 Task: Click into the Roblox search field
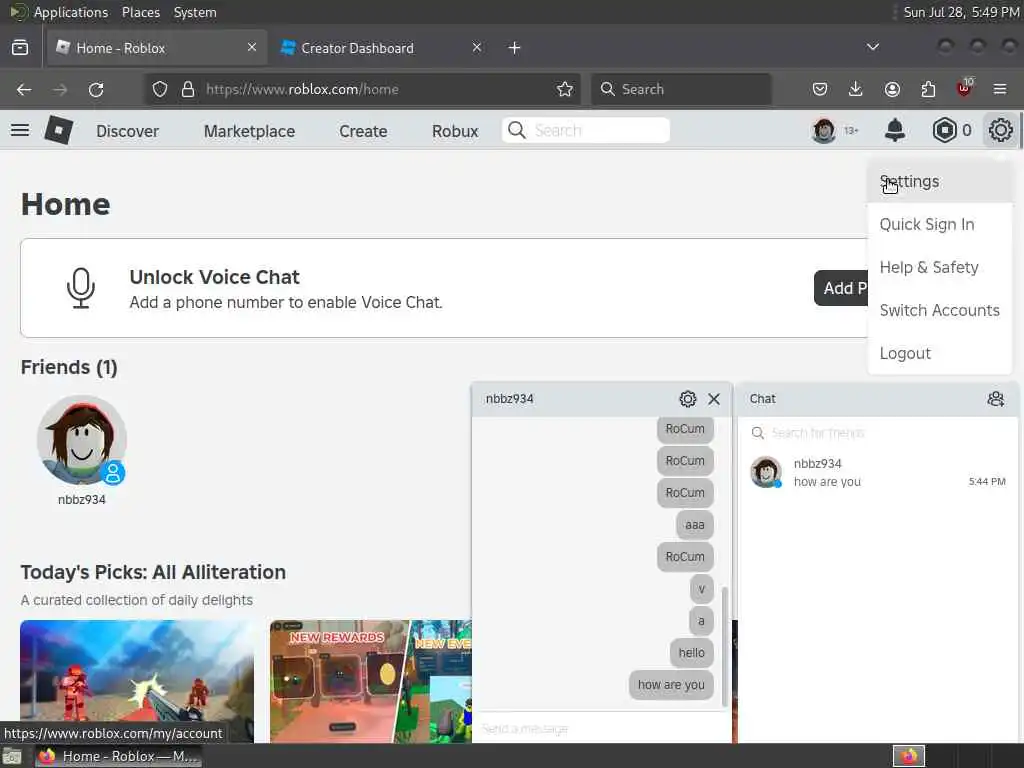click(586, 131)
